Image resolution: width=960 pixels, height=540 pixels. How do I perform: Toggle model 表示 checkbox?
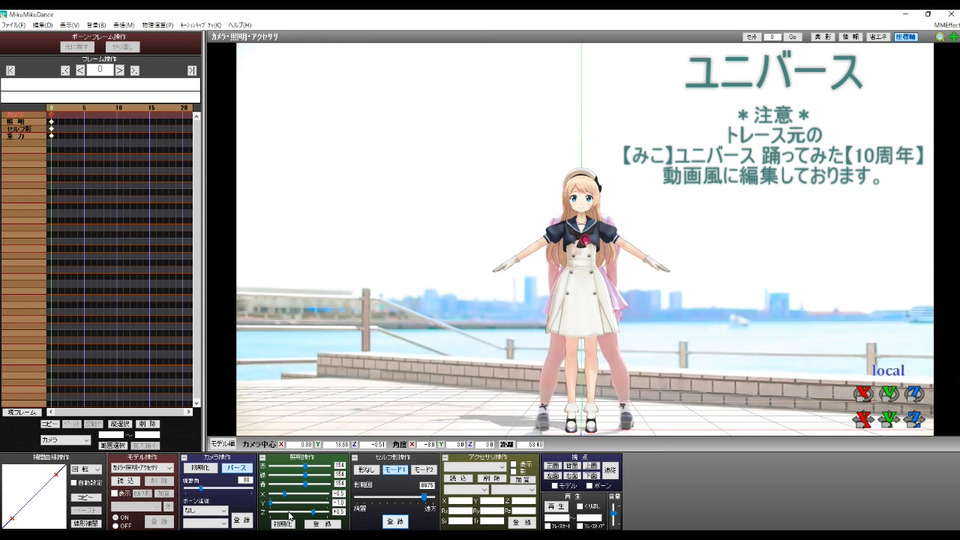click(x=114, y=493)
